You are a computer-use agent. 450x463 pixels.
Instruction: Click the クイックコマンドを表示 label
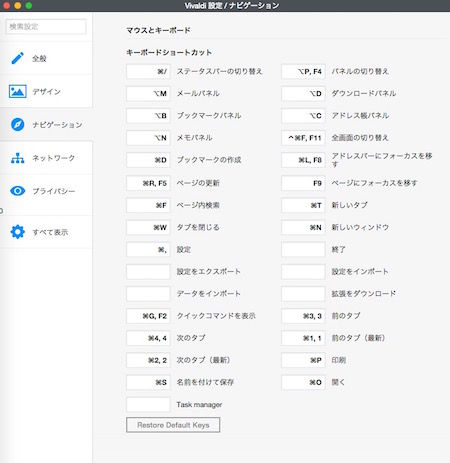pos(216,316)
